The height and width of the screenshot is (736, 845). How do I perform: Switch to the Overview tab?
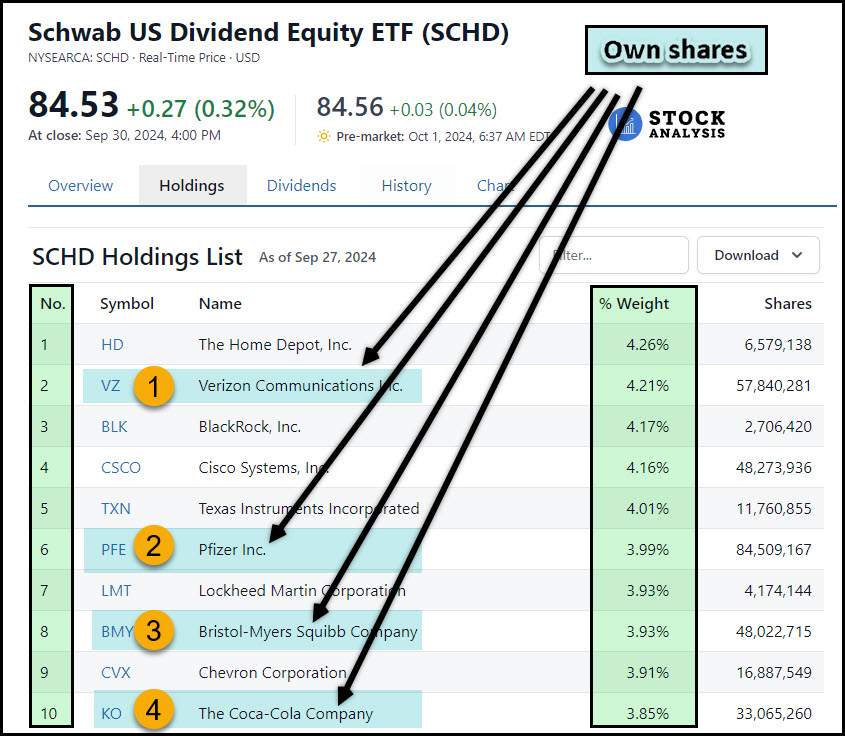pos(81,186)
